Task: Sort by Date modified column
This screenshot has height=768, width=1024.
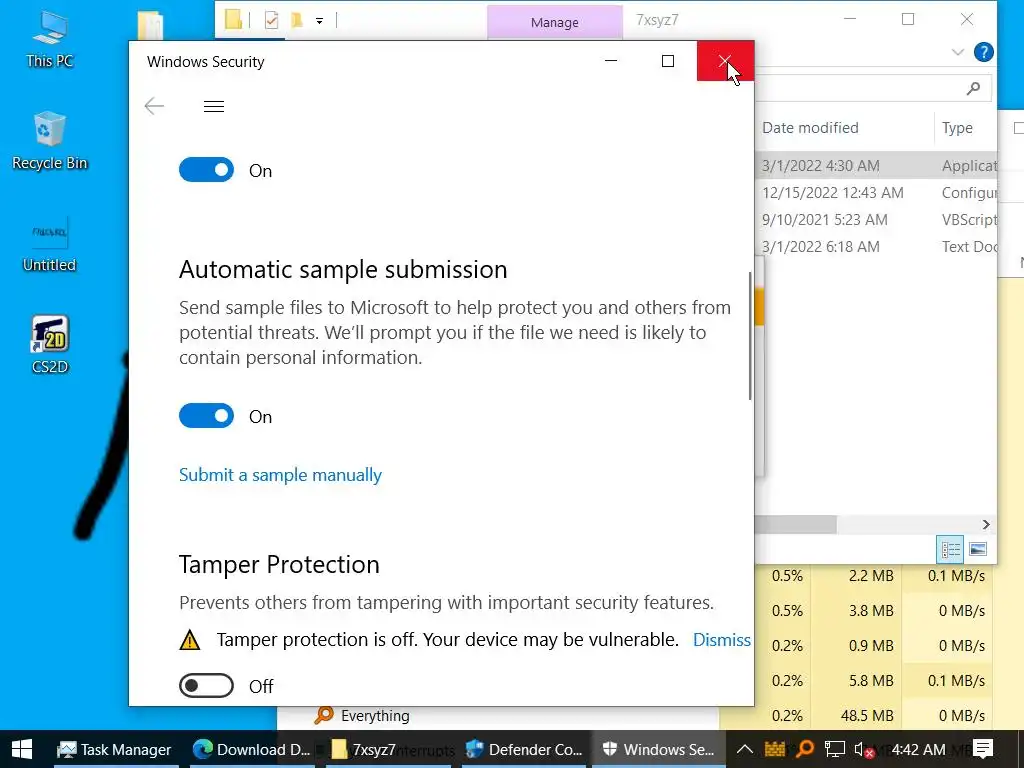Action: (810, 128)
